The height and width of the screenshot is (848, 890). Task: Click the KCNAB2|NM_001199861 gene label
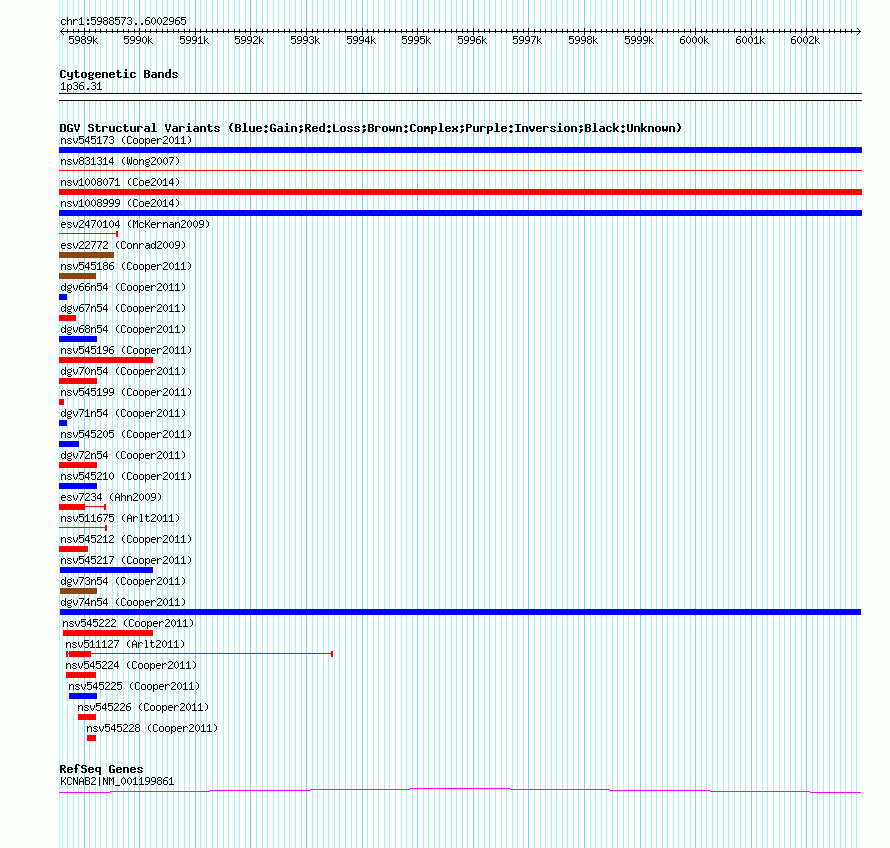[x=117, y=781]
